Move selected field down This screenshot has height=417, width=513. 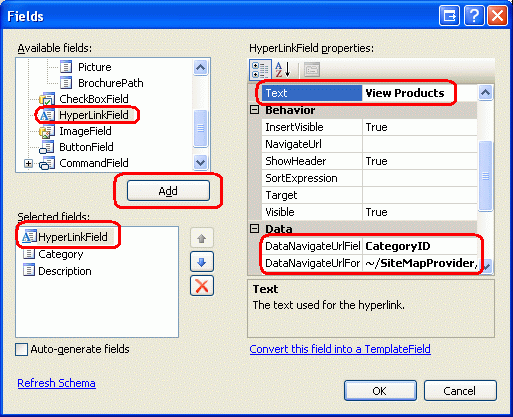coord(202,262)
